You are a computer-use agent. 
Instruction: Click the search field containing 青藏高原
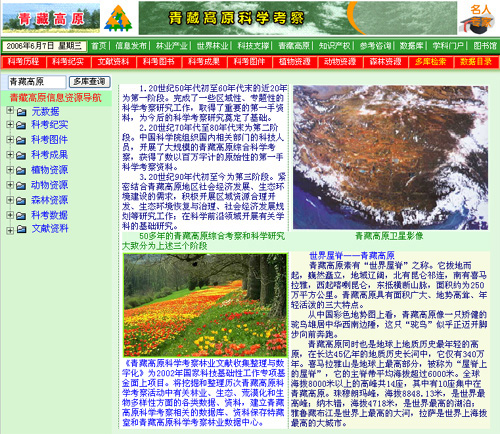[x=37, y=82]
